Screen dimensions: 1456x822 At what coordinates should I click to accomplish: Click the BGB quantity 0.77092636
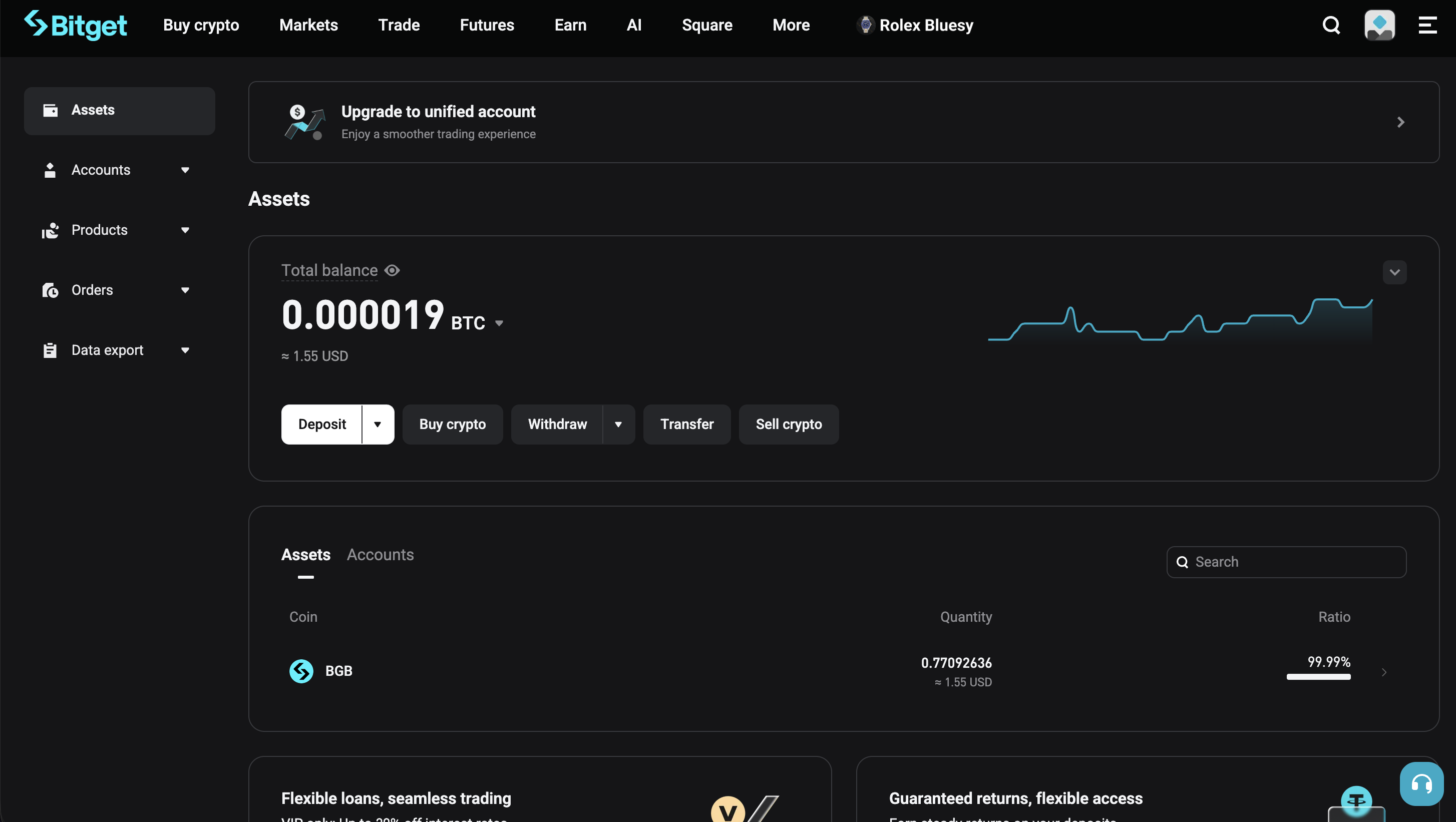coord(956,663)
